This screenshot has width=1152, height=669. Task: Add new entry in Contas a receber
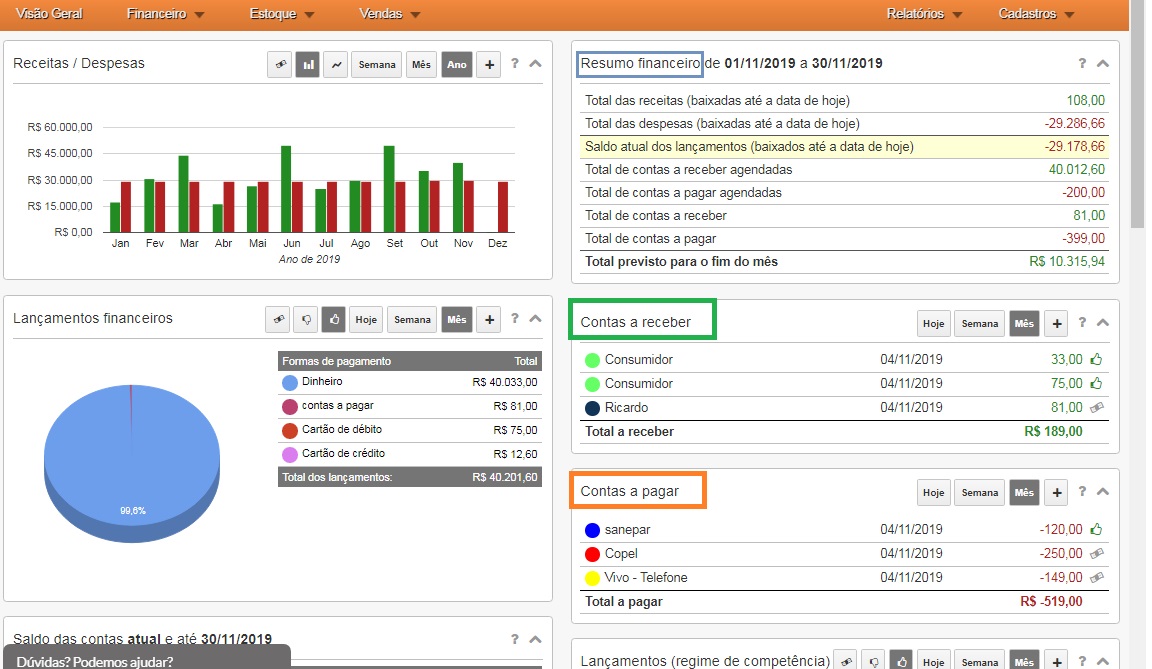tap(1058, 324)
